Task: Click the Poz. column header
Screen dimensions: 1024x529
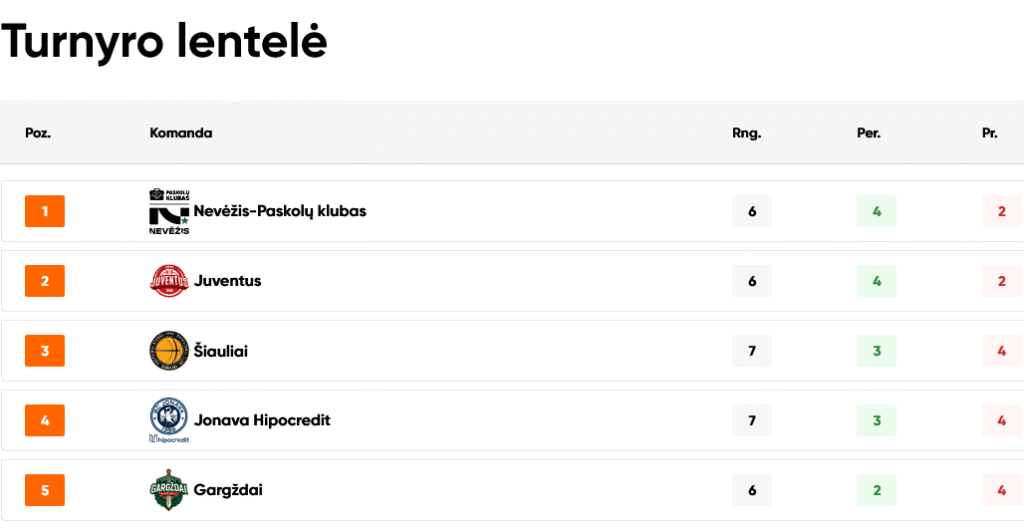Action: [x=38, y=133]
